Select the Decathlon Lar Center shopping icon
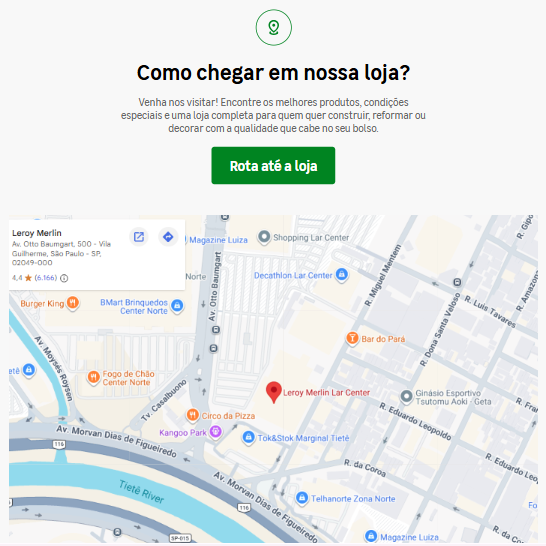The width and height of the screenshot is (546, 546). tap(342, 275)
